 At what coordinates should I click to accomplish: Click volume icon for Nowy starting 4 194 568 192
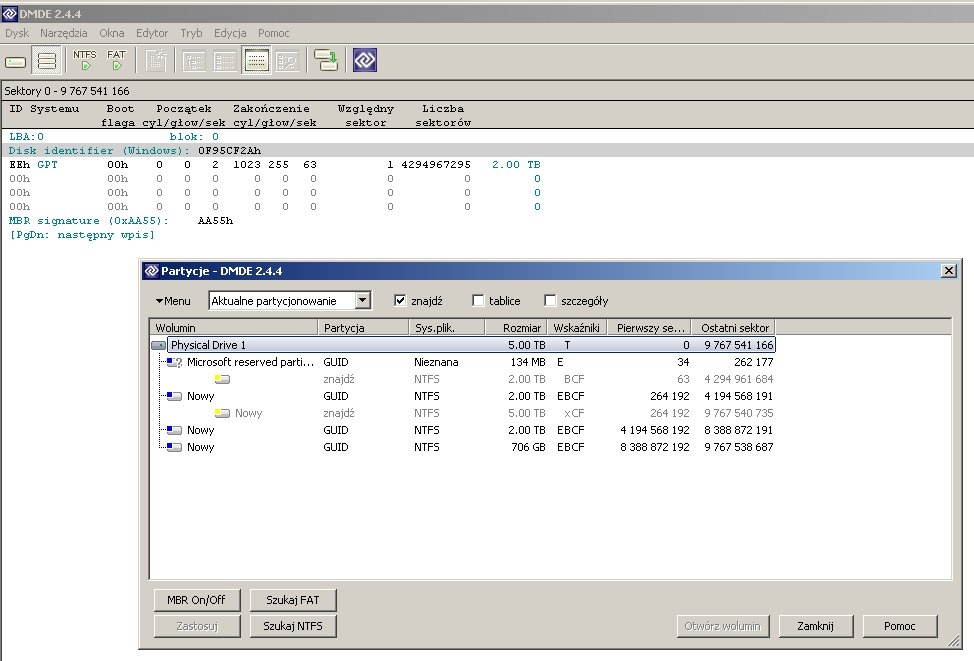[x=175, y=430]
